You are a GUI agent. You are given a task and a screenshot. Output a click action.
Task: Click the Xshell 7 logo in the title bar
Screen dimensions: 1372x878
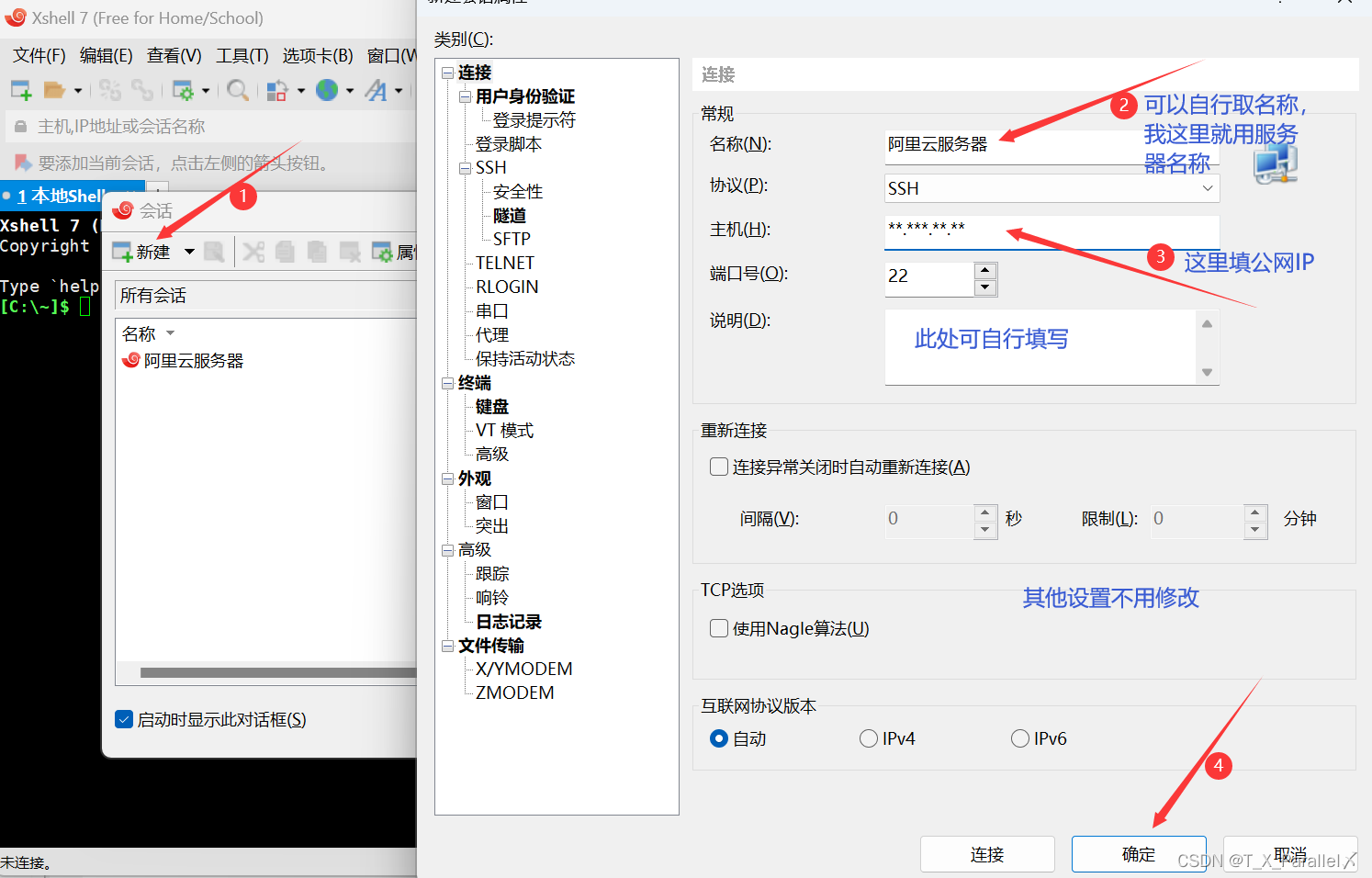pos(16,17)
